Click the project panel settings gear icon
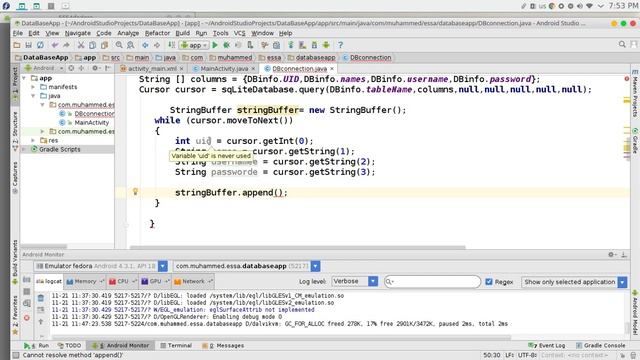Screen dimensions: 640x360 [x=95, y=68]
